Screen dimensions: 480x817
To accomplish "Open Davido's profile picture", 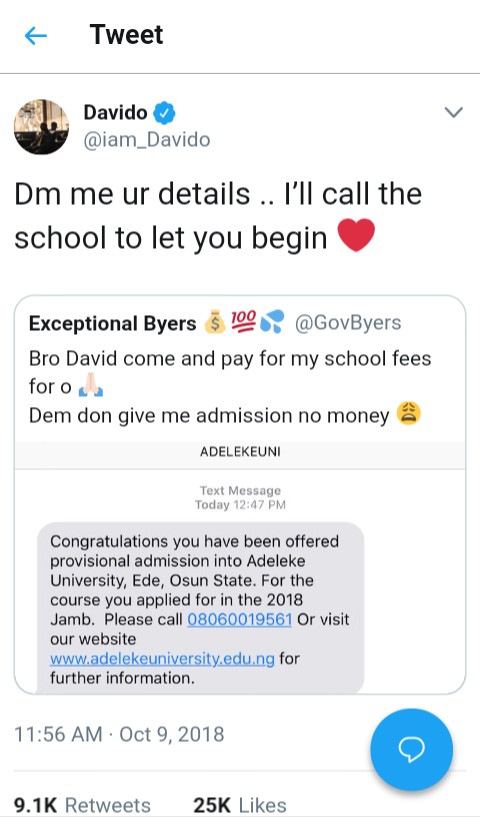I will [x=41, y=127].
